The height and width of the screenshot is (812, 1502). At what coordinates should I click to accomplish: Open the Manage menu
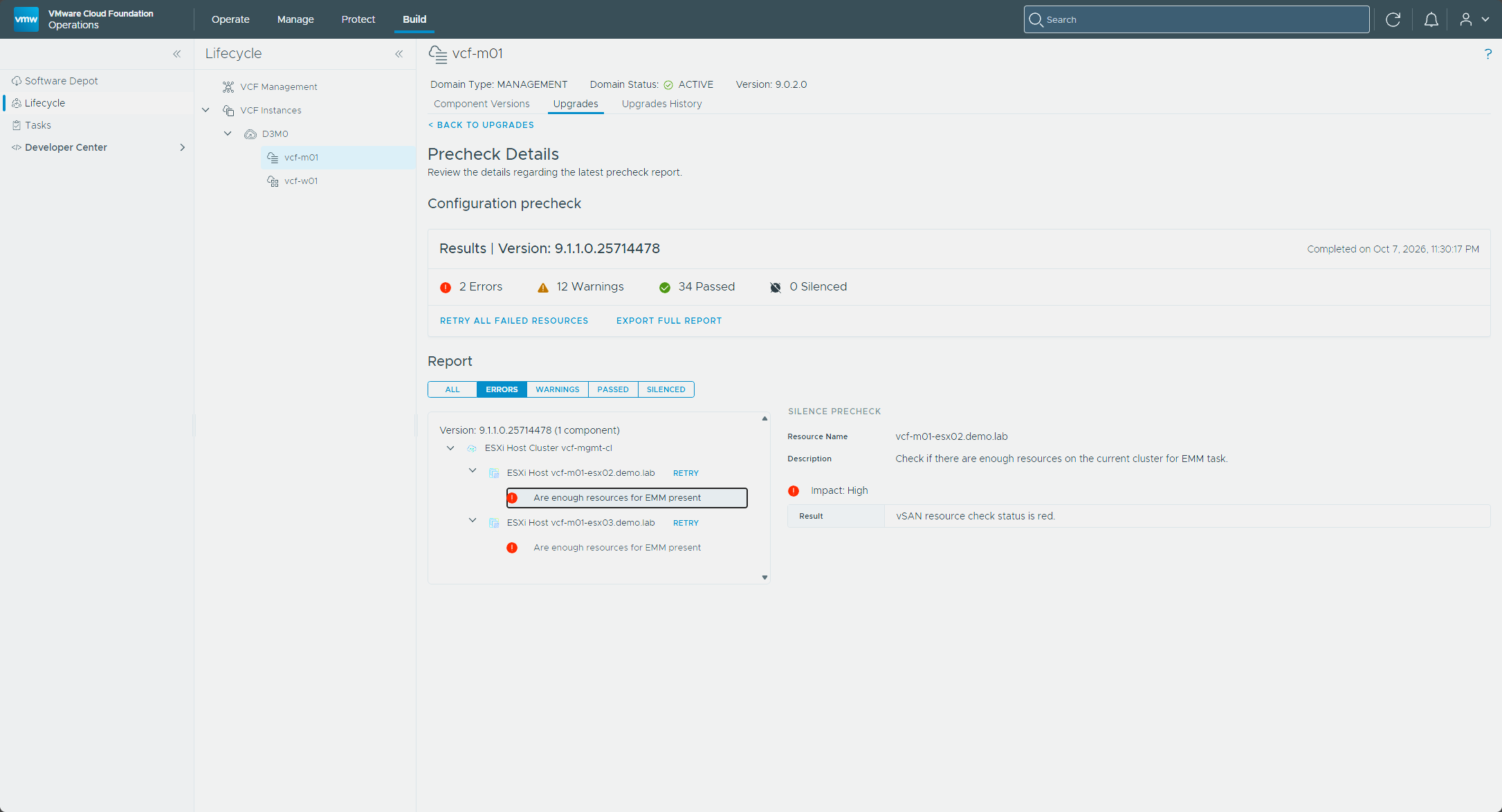pyautogui.click(x=295, y=19)
